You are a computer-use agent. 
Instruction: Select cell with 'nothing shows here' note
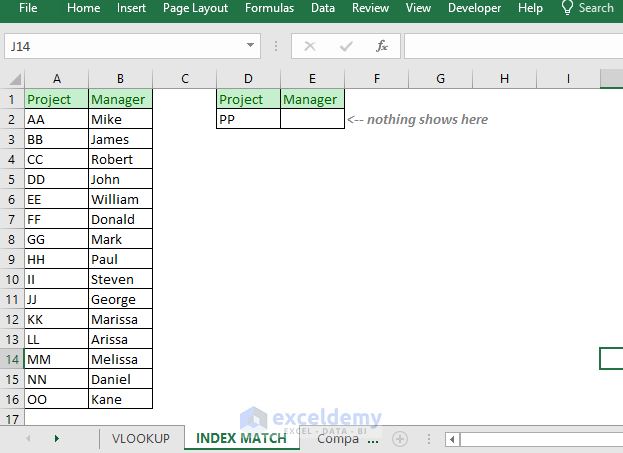tap(376, 119)
